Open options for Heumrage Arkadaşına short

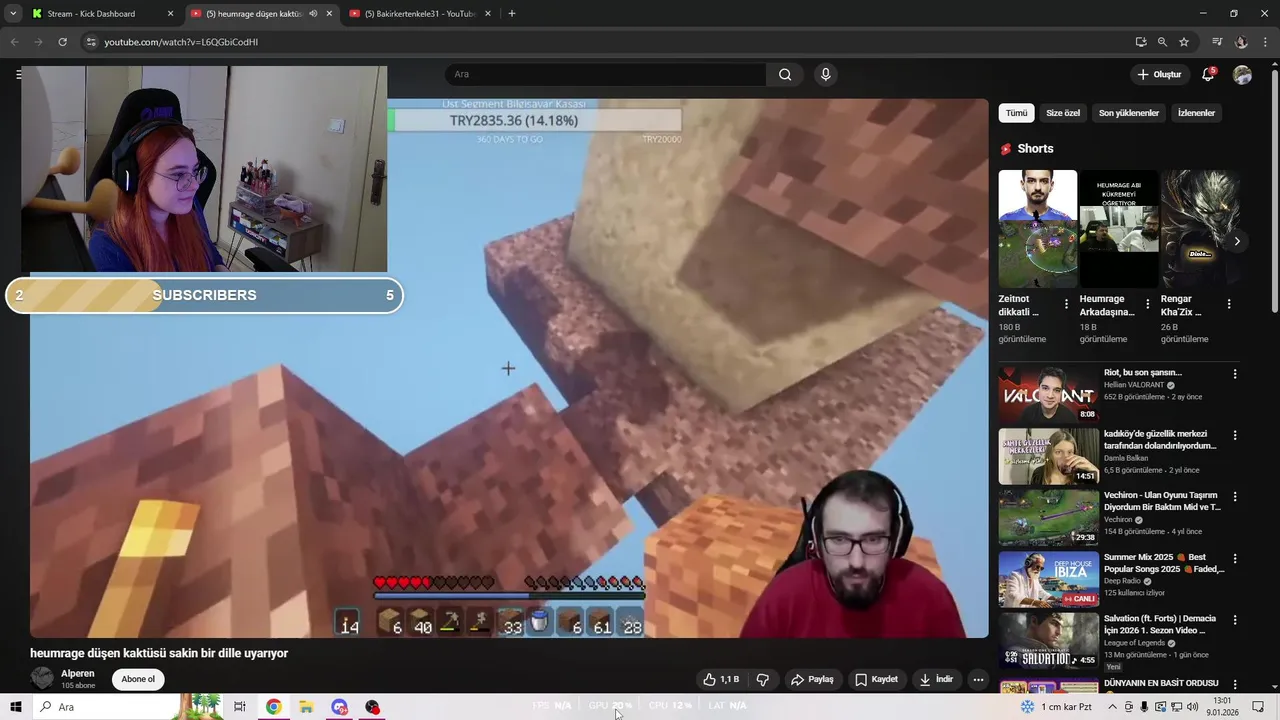coord(1147,304)
